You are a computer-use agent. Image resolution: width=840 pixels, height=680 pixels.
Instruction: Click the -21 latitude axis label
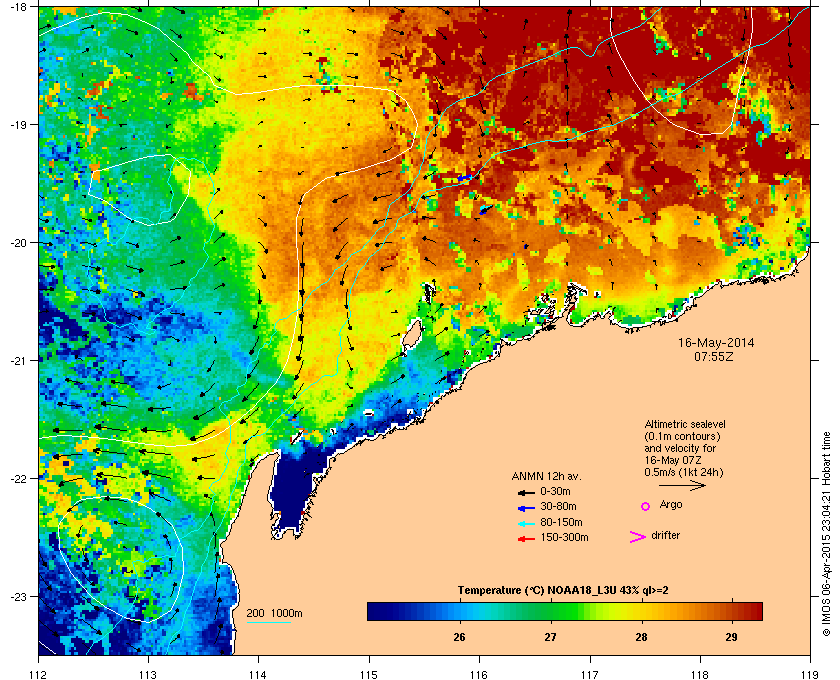pos(21,361)
